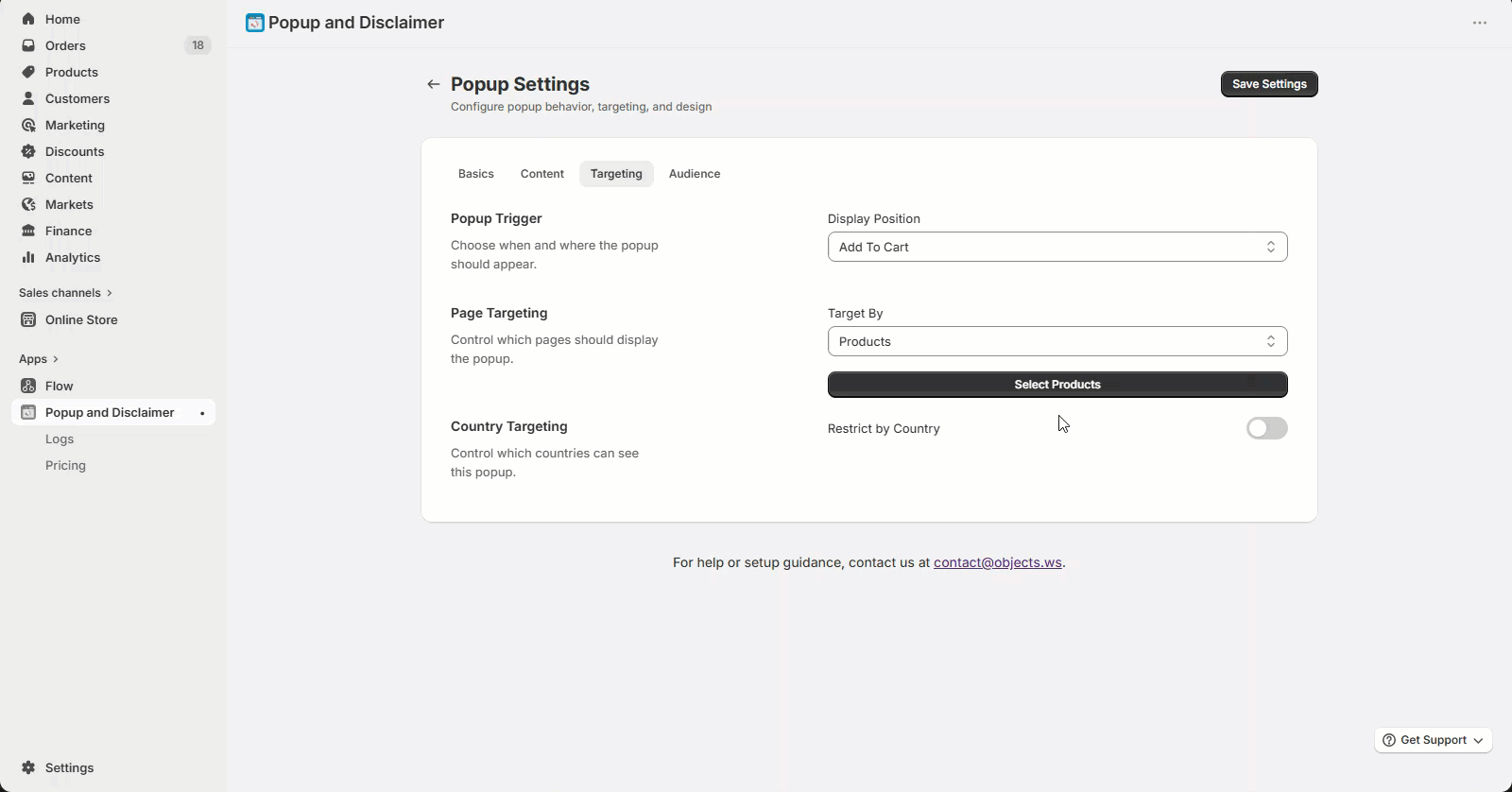Enable the Restrict by Country toggle

(1266, 428)
